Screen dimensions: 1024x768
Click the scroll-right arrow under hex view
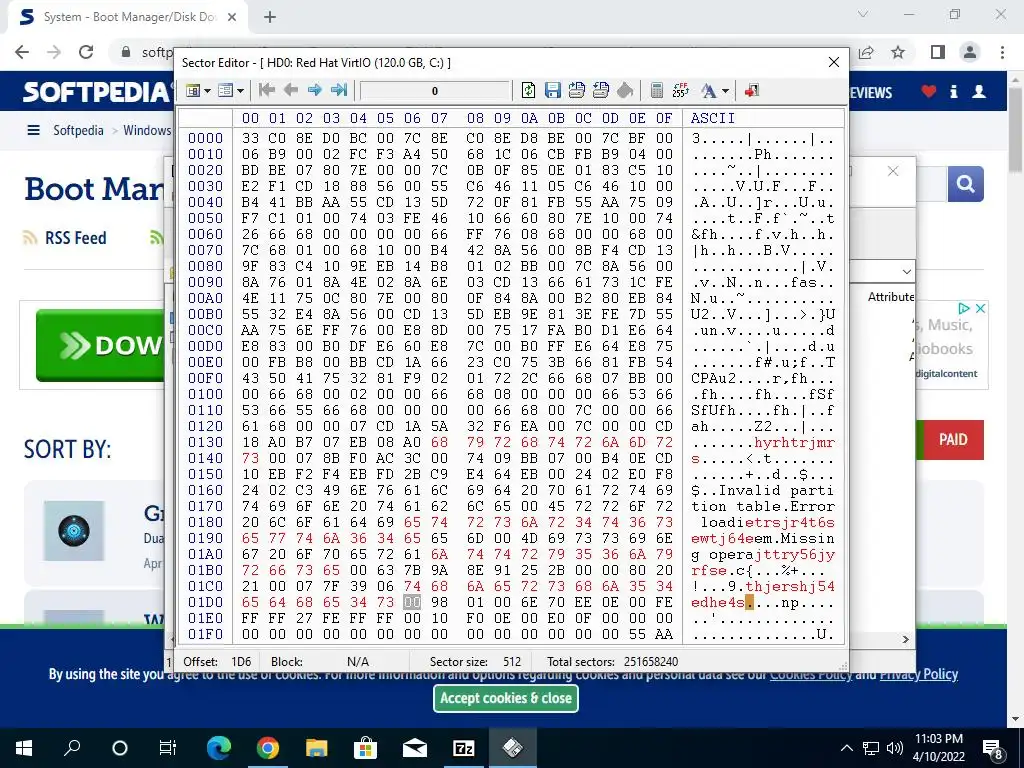905,639
